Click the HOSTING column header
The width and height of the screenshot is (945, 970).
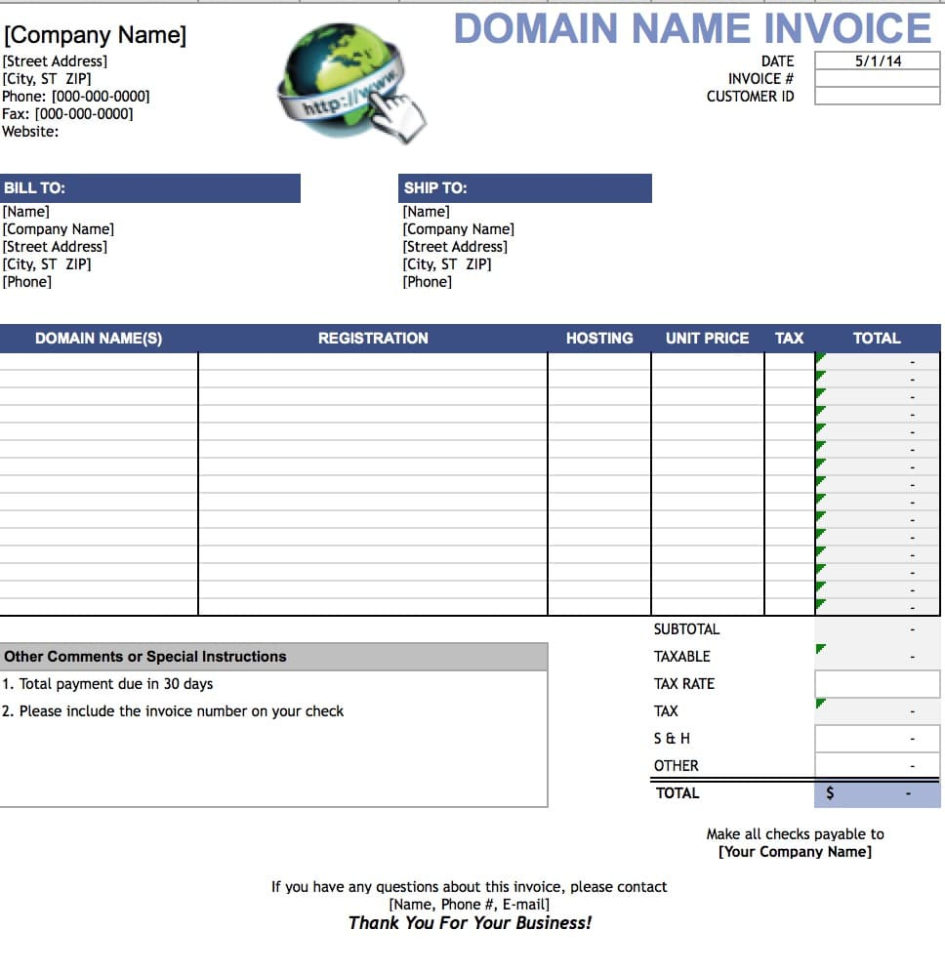click(601, 338)
